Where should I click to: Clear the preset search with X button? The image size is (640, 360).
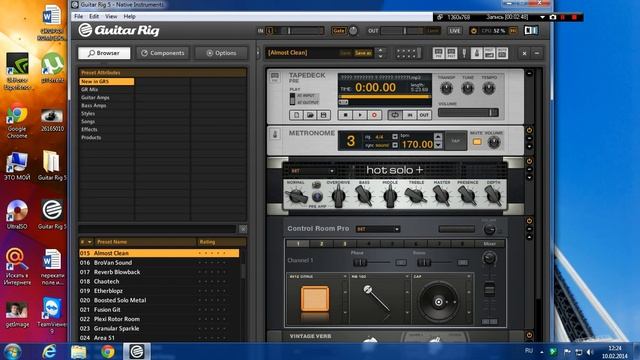pos(243,229)
